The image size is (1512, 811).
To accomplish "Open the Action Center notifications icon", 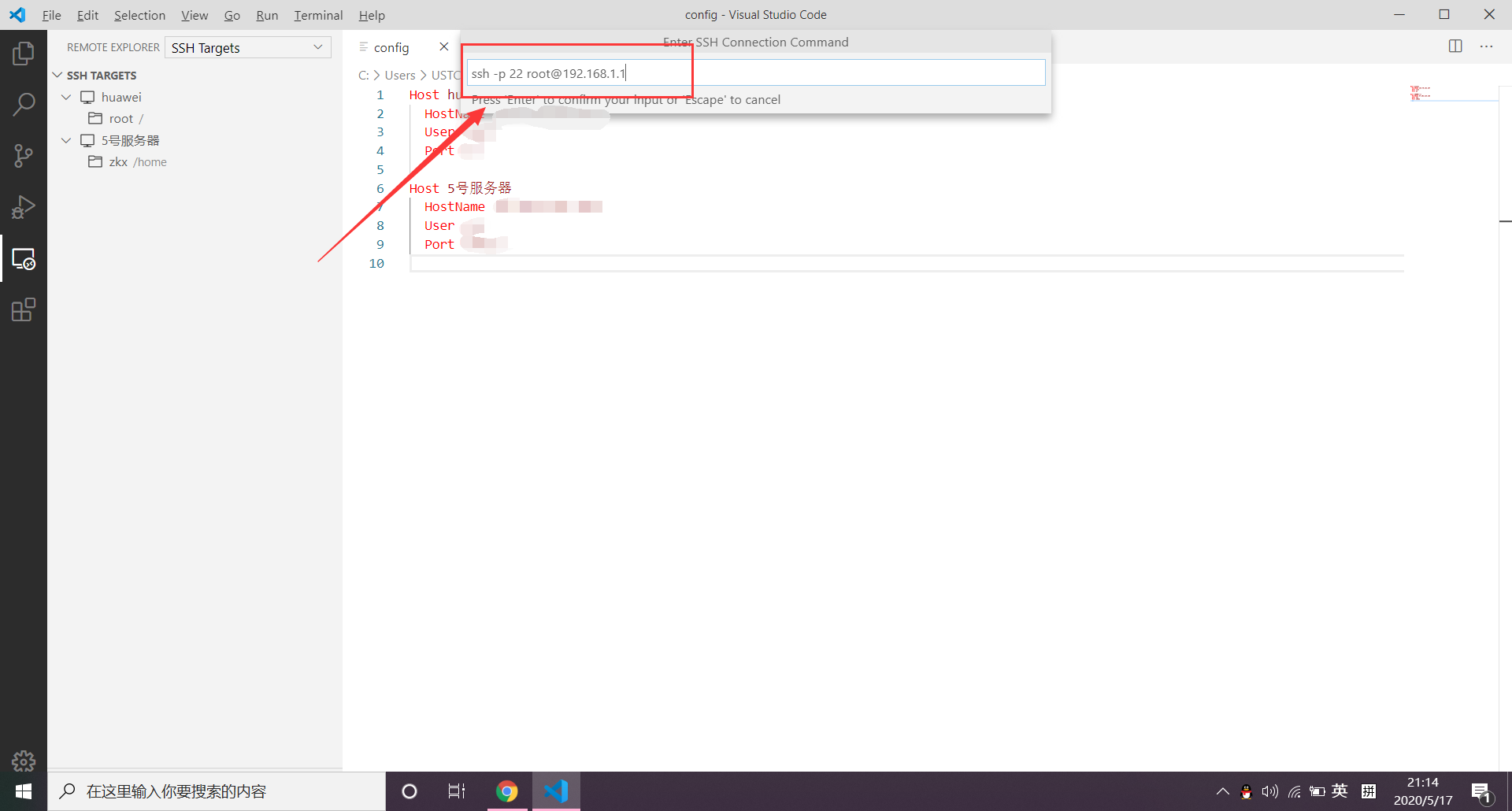I will click(1481, 792).
